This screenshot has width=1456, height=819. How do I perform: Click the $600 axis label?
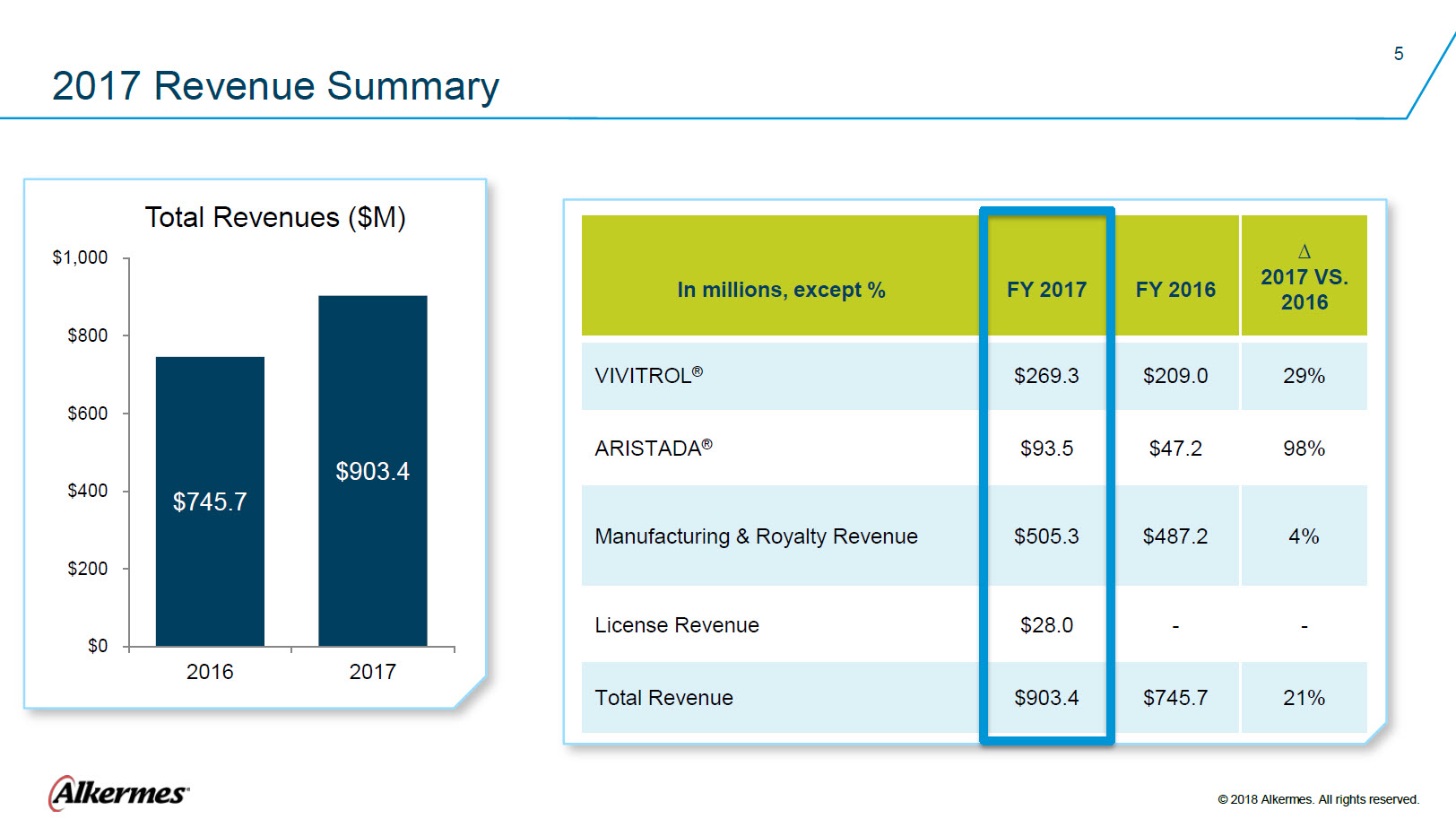coord(87,414)
